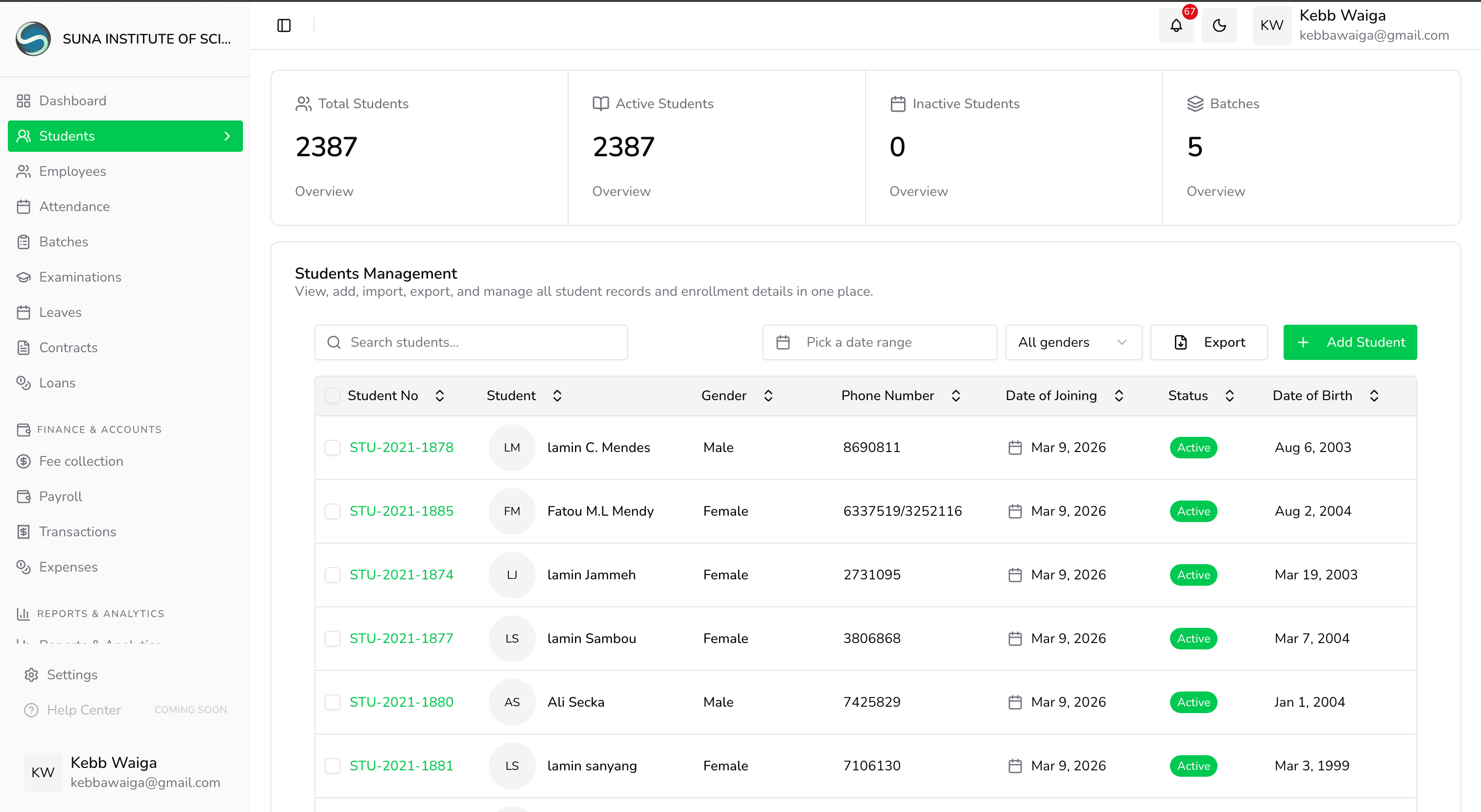Click the Export button
1481x812 pixels.
pyautogui.click(x=1209, y=342)
